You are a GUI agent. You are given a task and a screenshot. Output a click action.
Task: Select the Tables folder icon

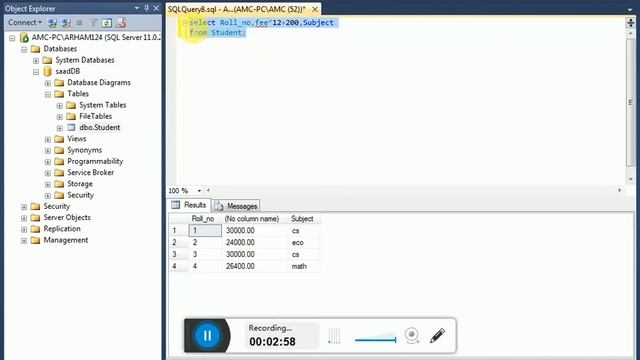(59, 94)
